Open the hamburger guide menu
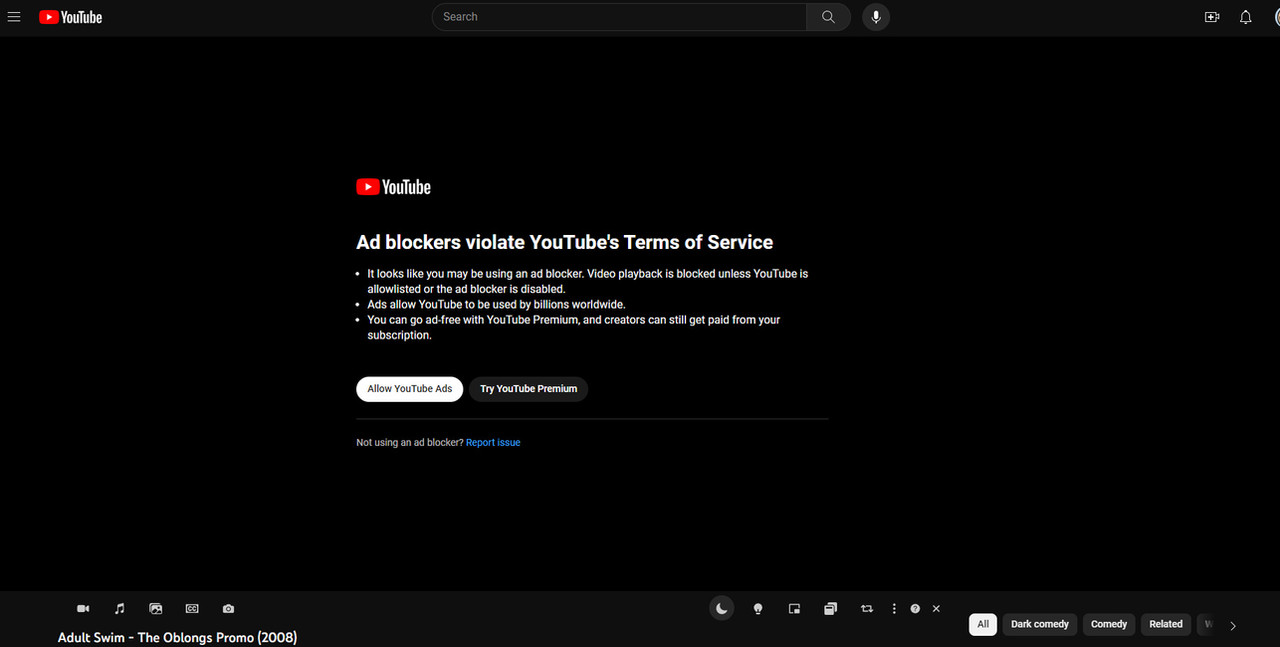1280x647 pixels. 14,17
